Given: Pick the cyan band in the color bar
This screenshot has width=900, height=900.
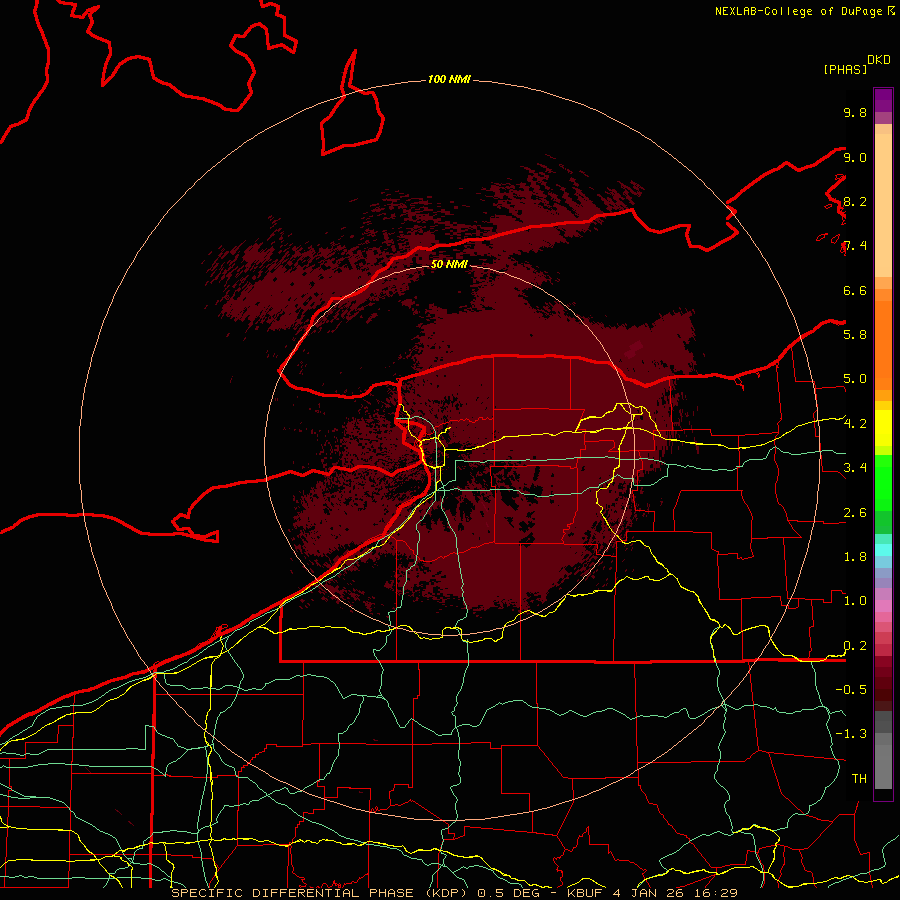Looking at the screenshot, I should pos(883,549).
